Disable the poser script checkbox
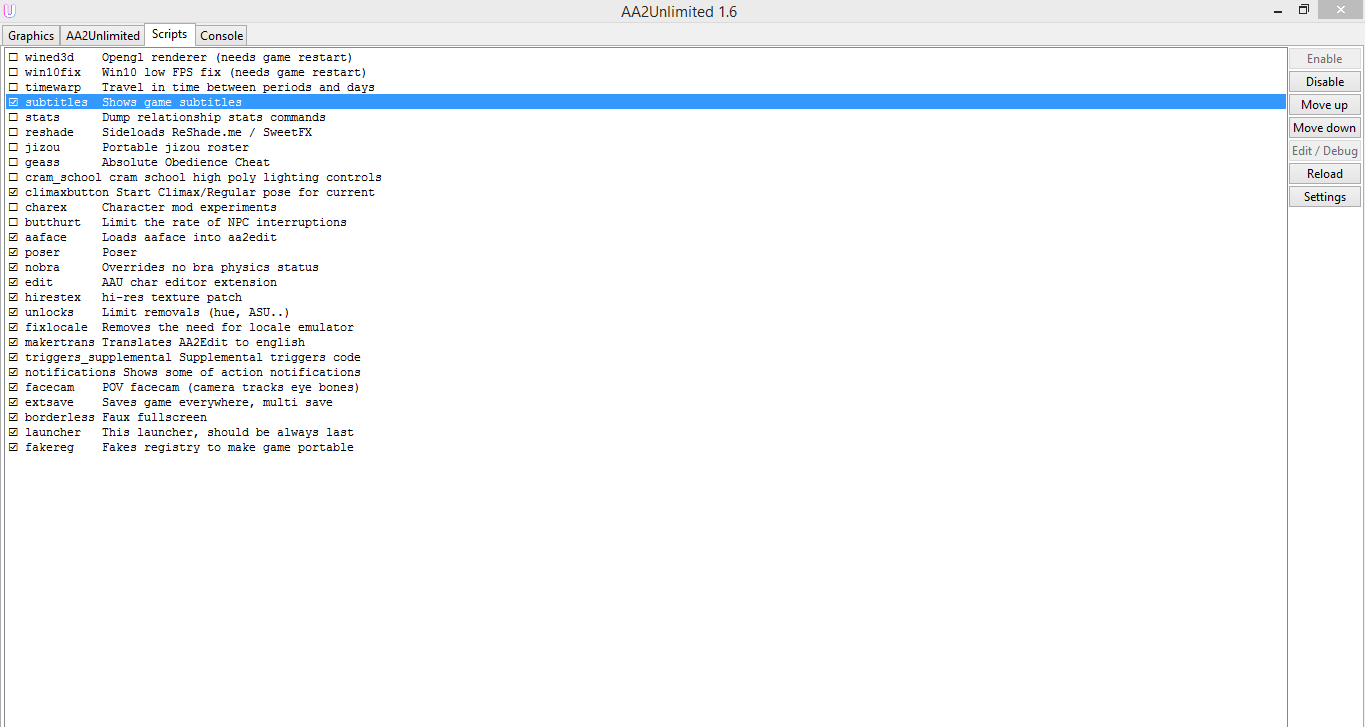The width and height of the screenshot is (1365, 727). 13,252
